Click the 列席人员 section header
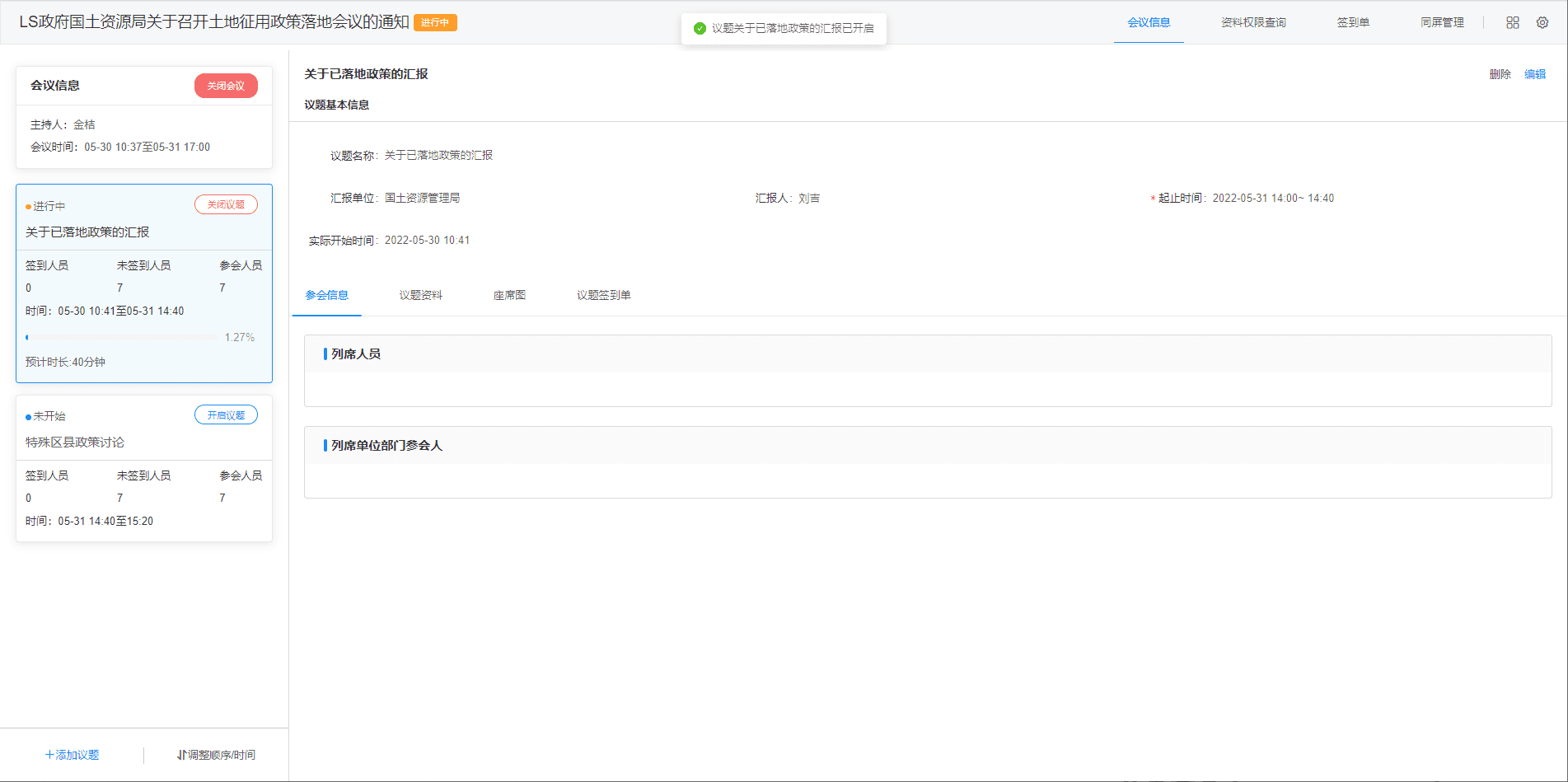The height and width of the screenshot is (782, 1568). point(928,354)
